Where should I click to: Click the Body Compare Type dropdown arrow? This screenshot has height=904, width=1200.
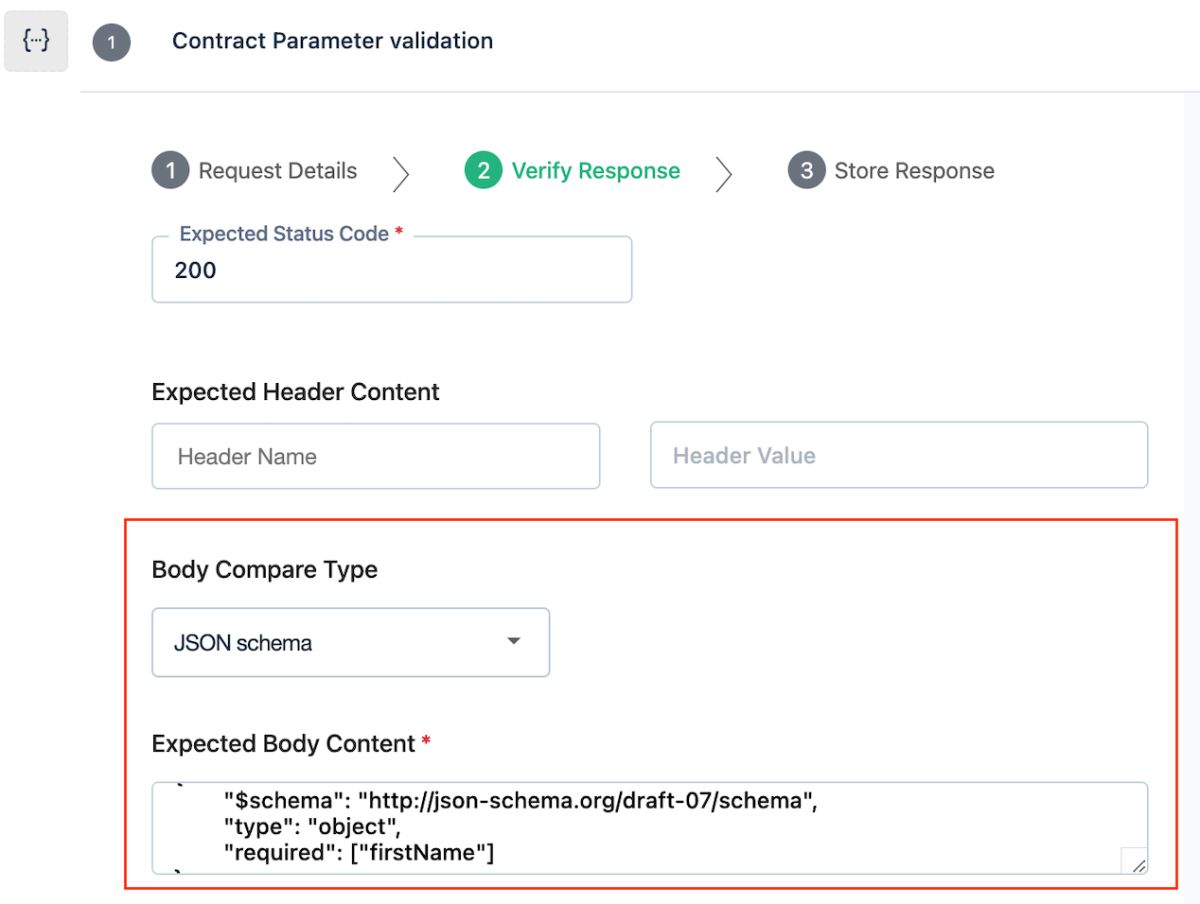(514, 641)
